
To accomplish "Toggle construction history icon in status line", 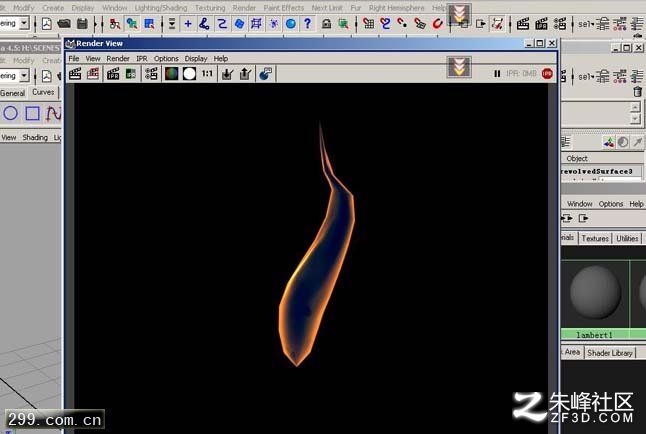I will tap(498, 24).
